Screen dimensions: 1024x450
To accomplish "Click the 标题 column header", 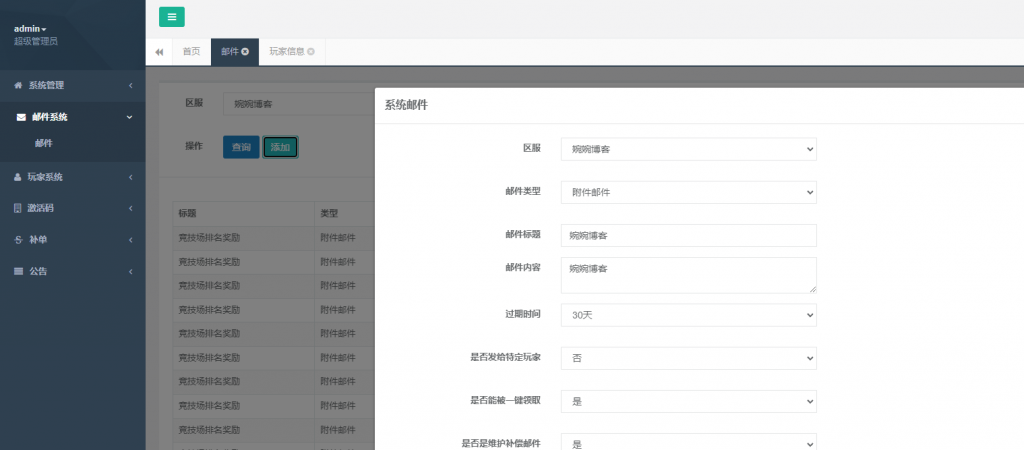I will coord(243,214).
